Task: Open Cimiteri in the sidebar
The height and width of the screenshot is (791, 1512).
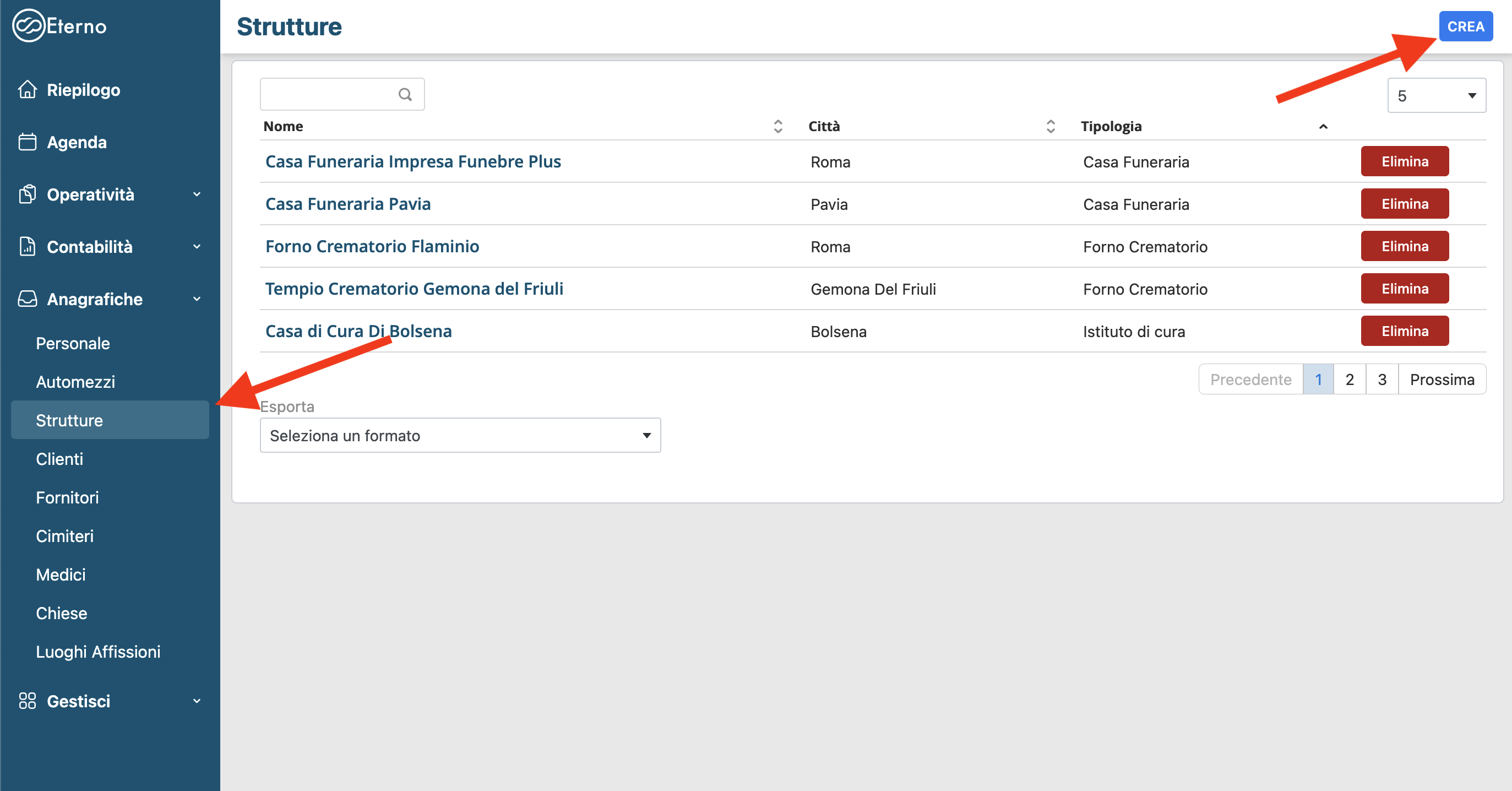Action: 64,535
